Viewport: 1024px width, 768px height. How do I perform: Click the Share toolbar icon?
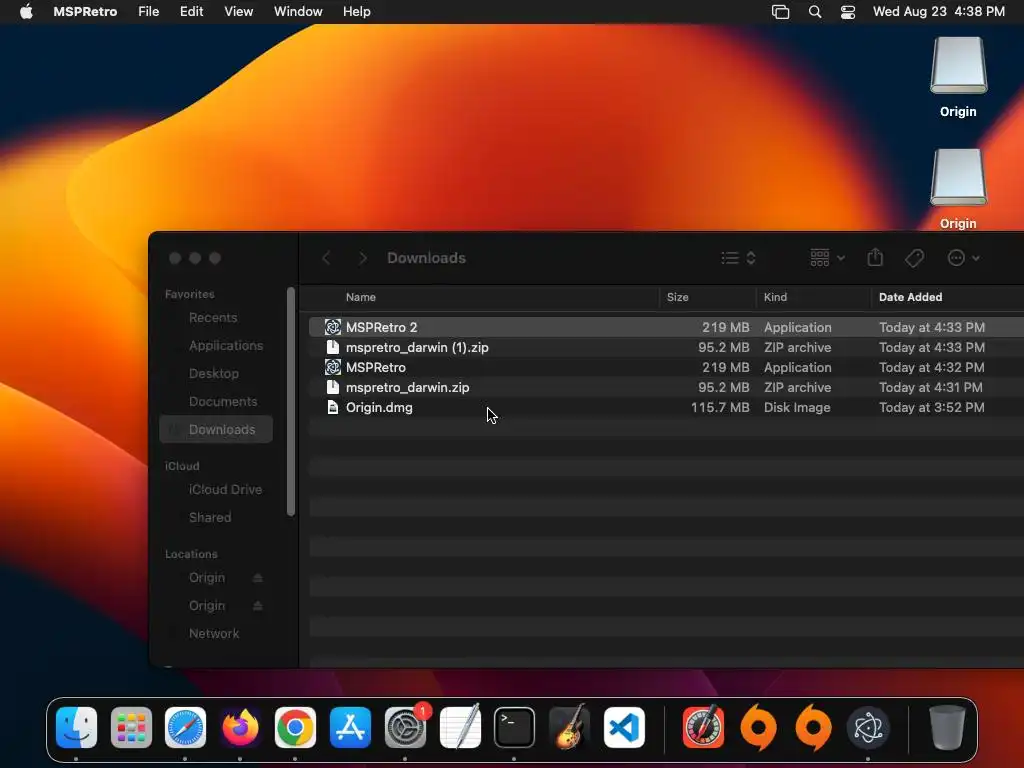[875, 258]
